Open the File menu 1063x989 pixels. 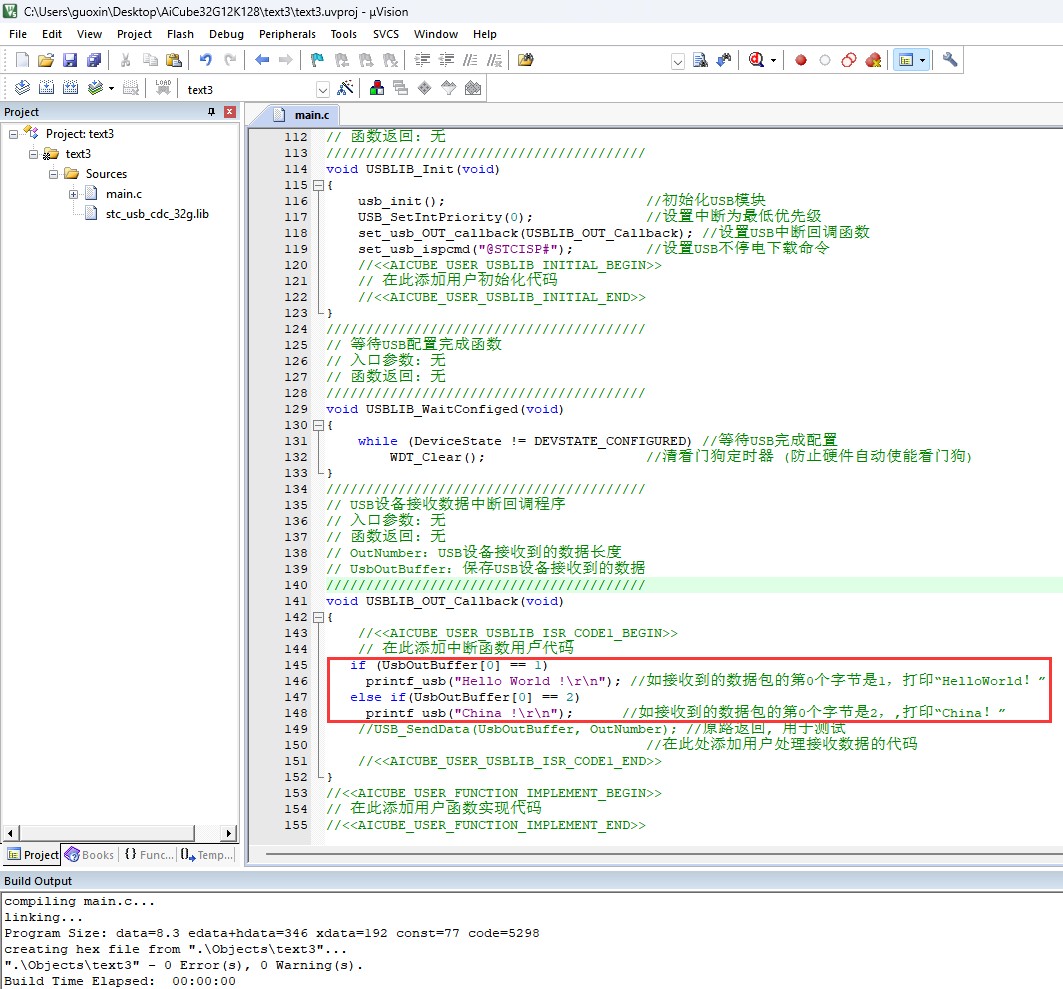click(x=18, y=34)
